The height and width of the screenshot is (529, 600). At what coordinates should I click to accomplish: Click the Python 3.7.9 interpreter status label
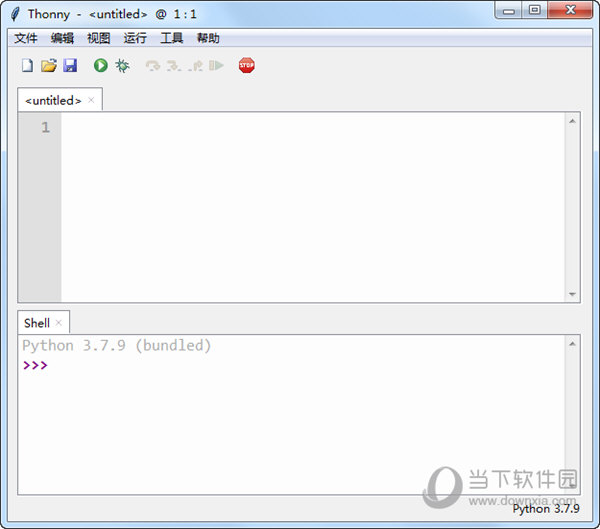pos(546,509)
